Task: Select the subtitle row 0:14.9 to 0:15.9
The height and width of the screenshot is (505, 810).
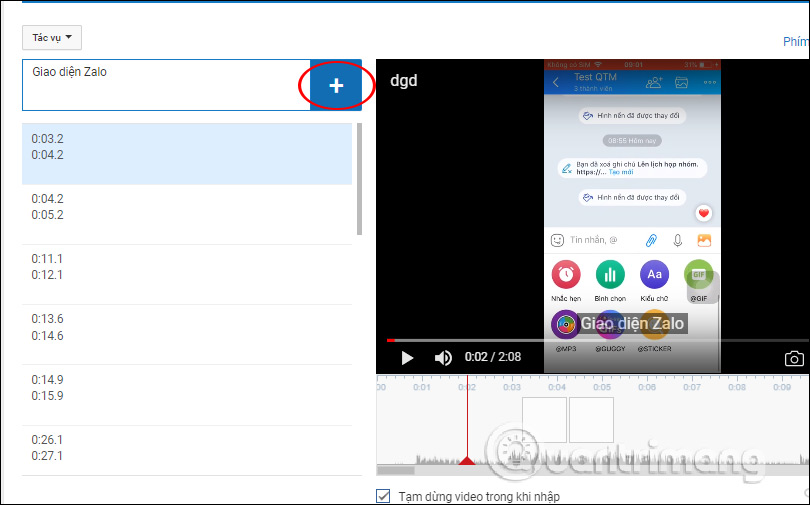Action: tap(187, 395)
